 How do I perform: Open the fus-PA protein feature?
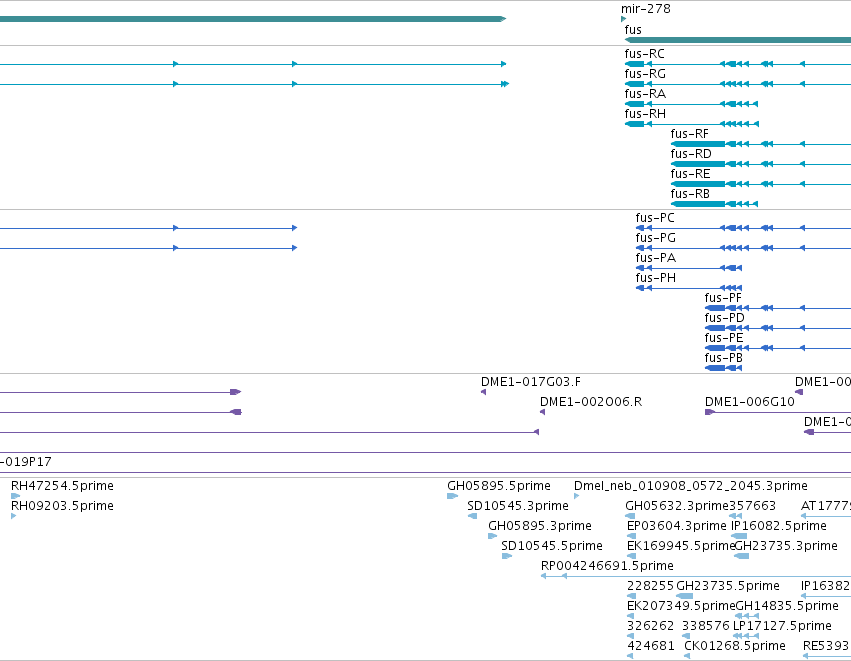(x=656, y=258)
